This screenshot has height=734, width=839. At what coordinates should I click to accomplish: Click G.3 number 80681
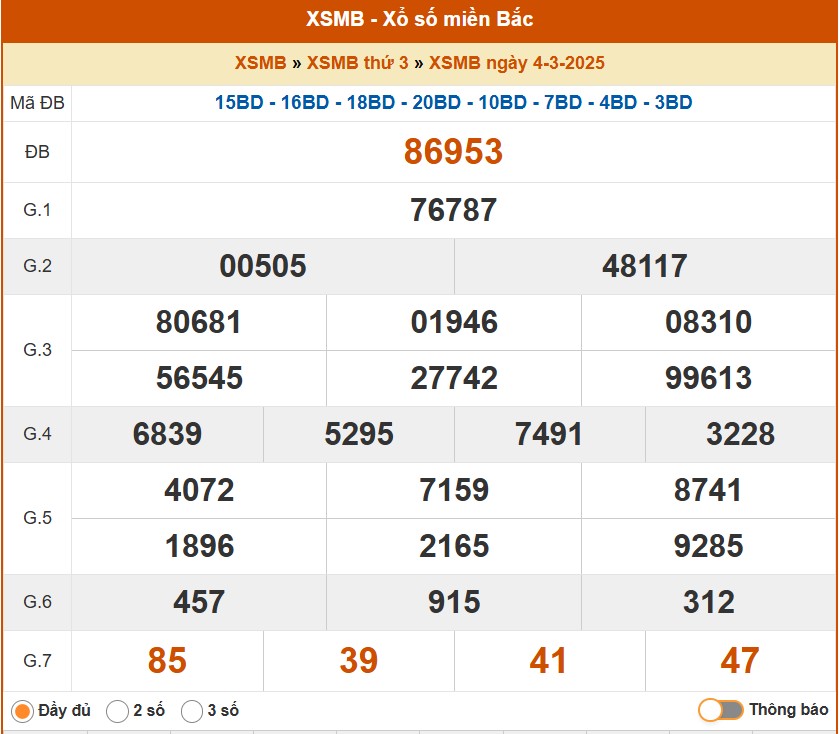point(199,322)
